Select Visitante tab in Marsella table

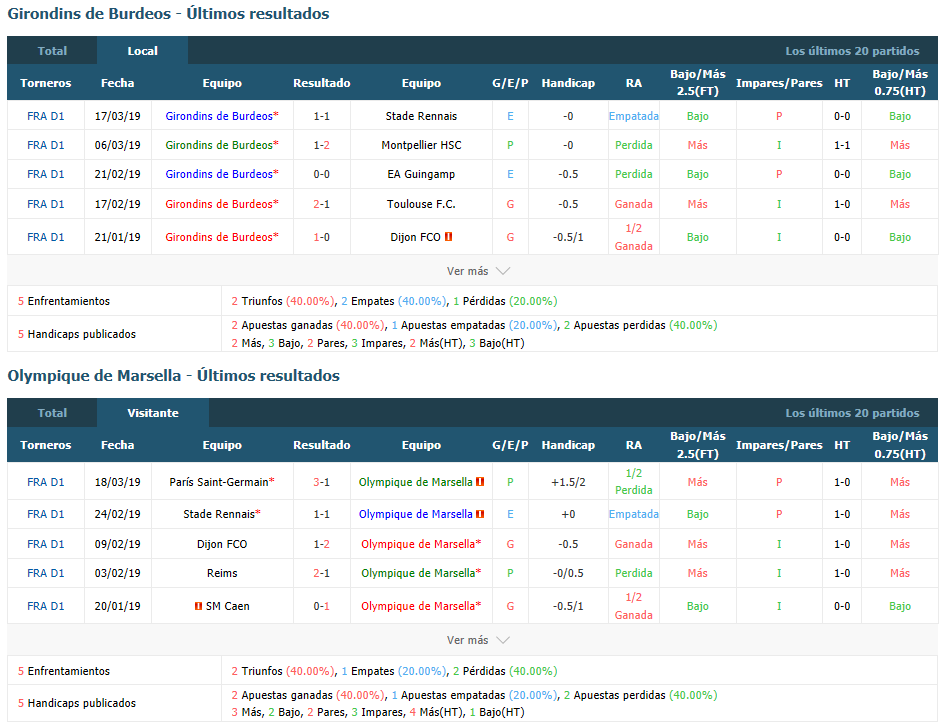point(153,413)
